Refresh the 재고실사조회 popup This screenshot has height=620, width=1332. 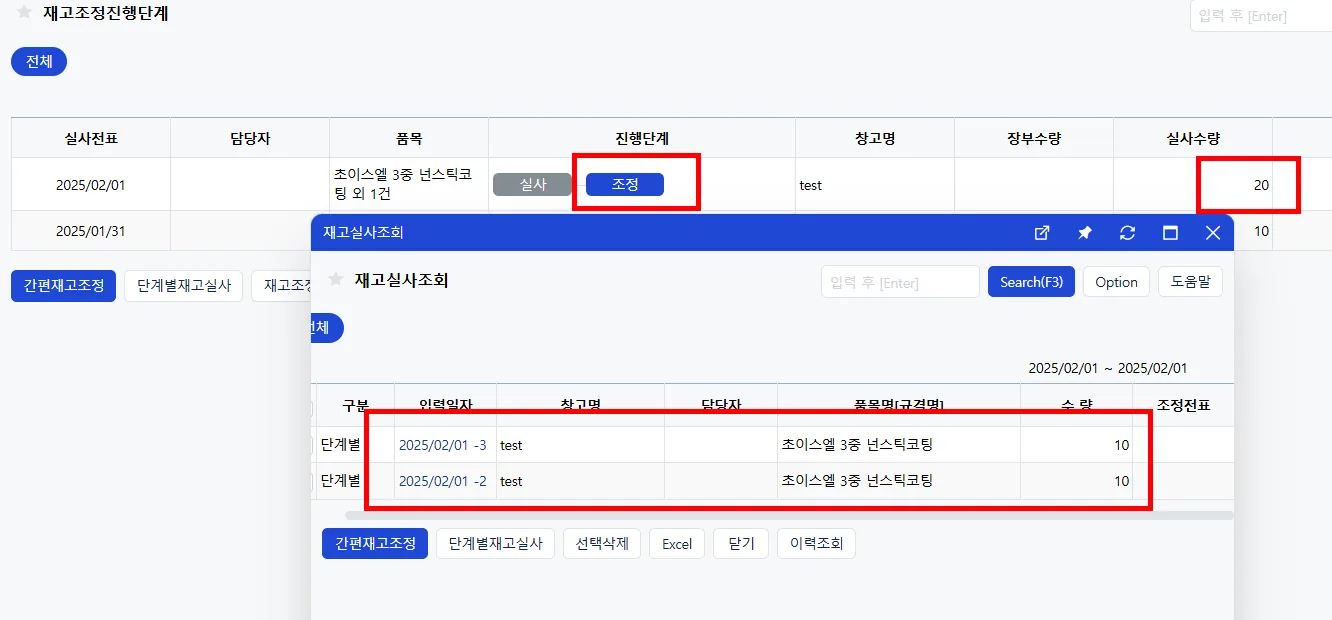[1128, 233]
